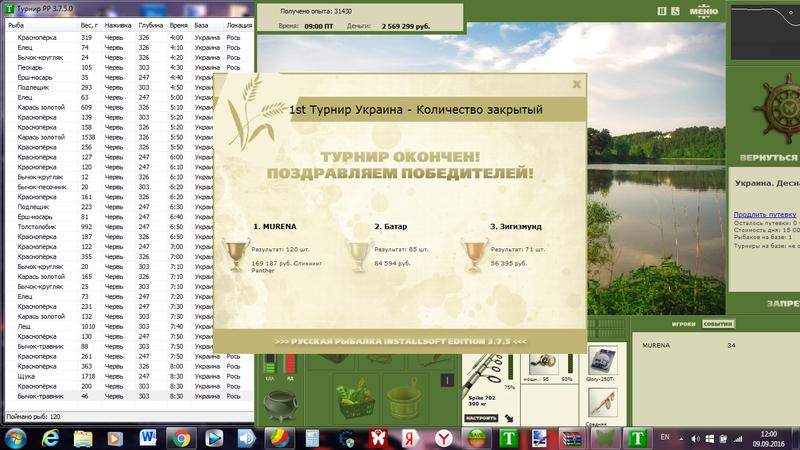Screen dimensions: 800x450
Task: Open the green SAVE icon in taskbar
Action: click(476, 439)
